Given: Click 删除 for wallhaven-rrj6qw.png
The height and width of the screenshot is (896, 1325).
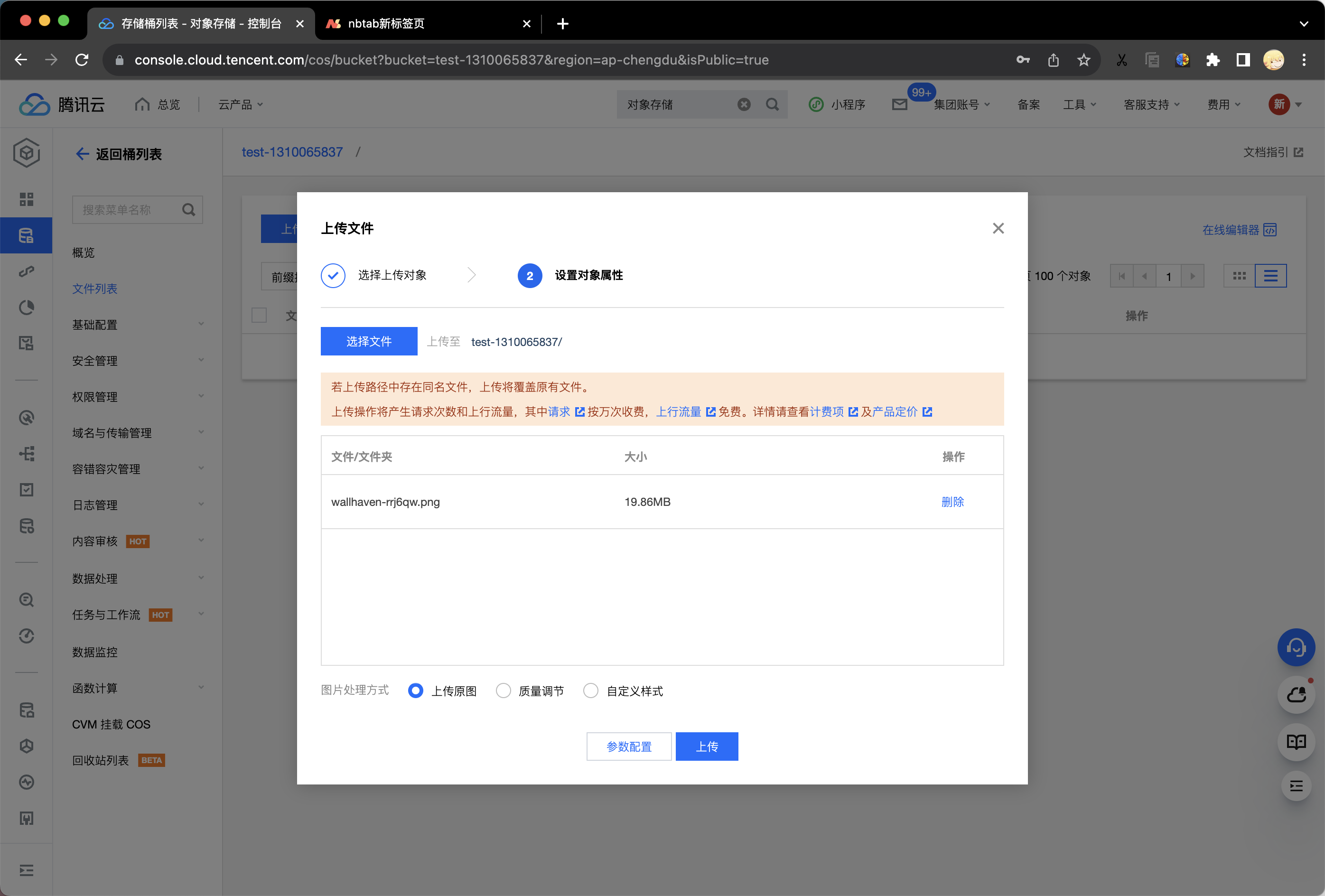Looking at the screenshot, I should pyautogui.click(x=952, y=502).
